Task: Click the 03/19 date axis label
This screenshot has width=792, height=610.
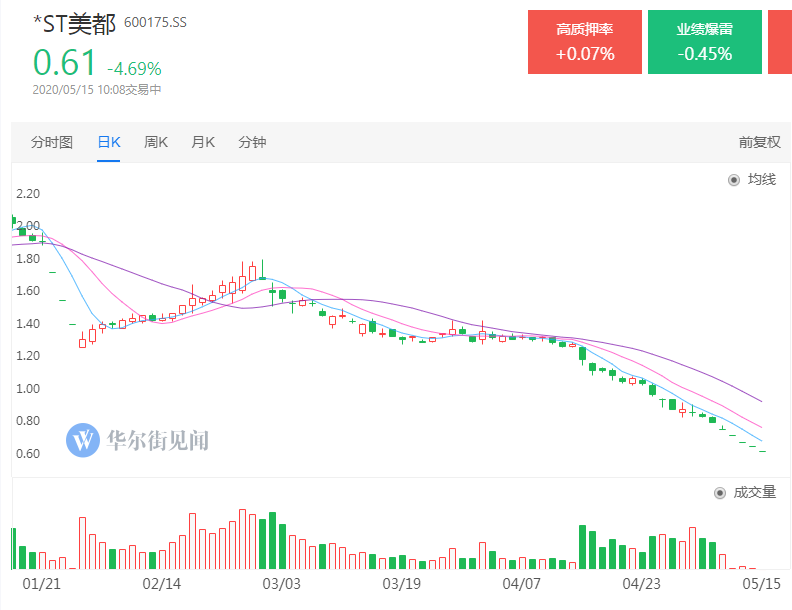Action: click(402, 584)
